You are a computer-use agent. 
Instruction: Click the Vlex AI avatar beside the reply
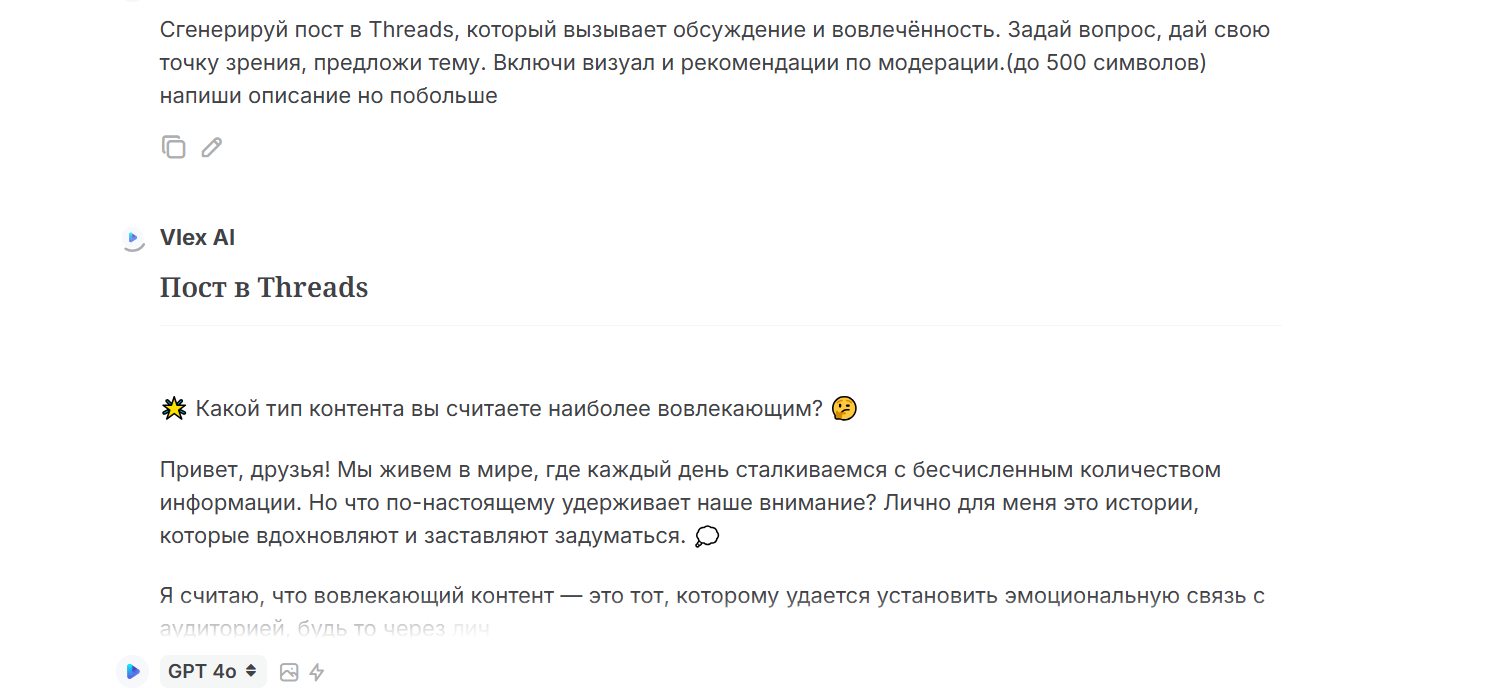(133, 239)
